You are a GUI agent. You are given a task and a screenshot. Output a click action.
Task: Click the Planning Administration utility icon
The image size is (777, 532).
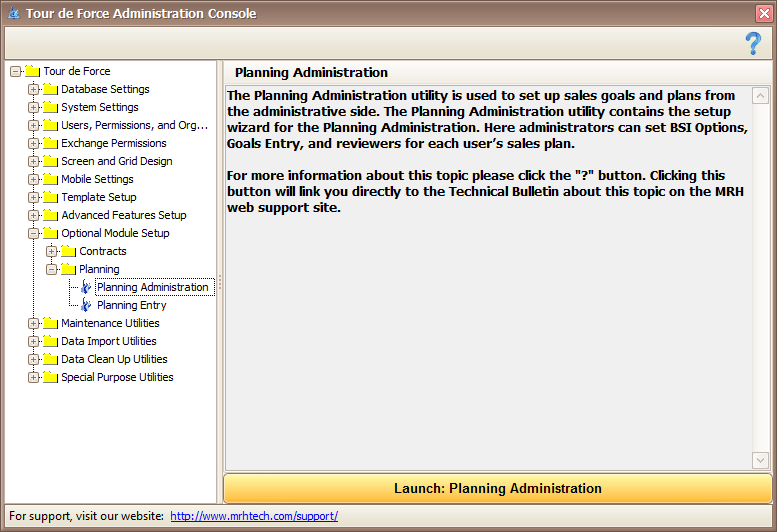tap(86, 287)
